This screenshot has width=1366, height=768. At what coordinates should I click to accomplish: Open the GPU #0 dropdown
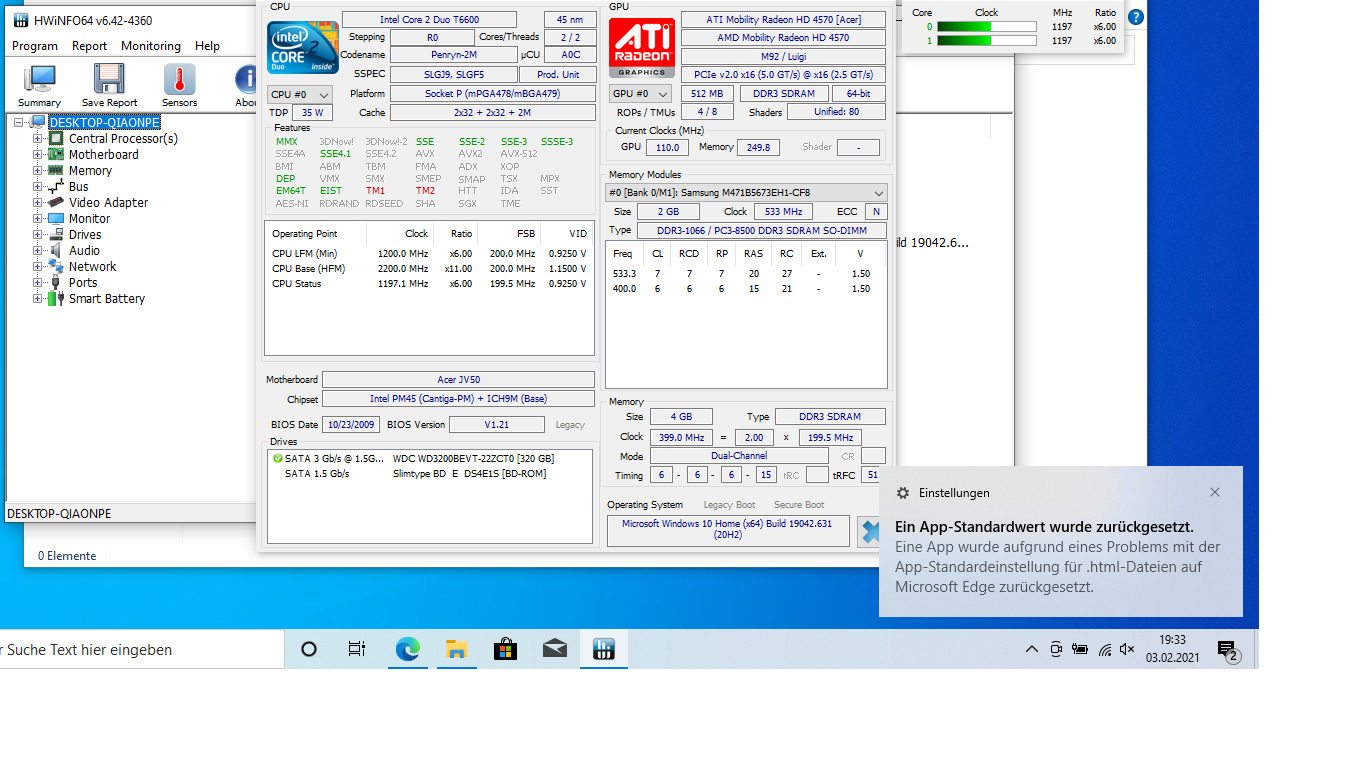click(640, 94)
